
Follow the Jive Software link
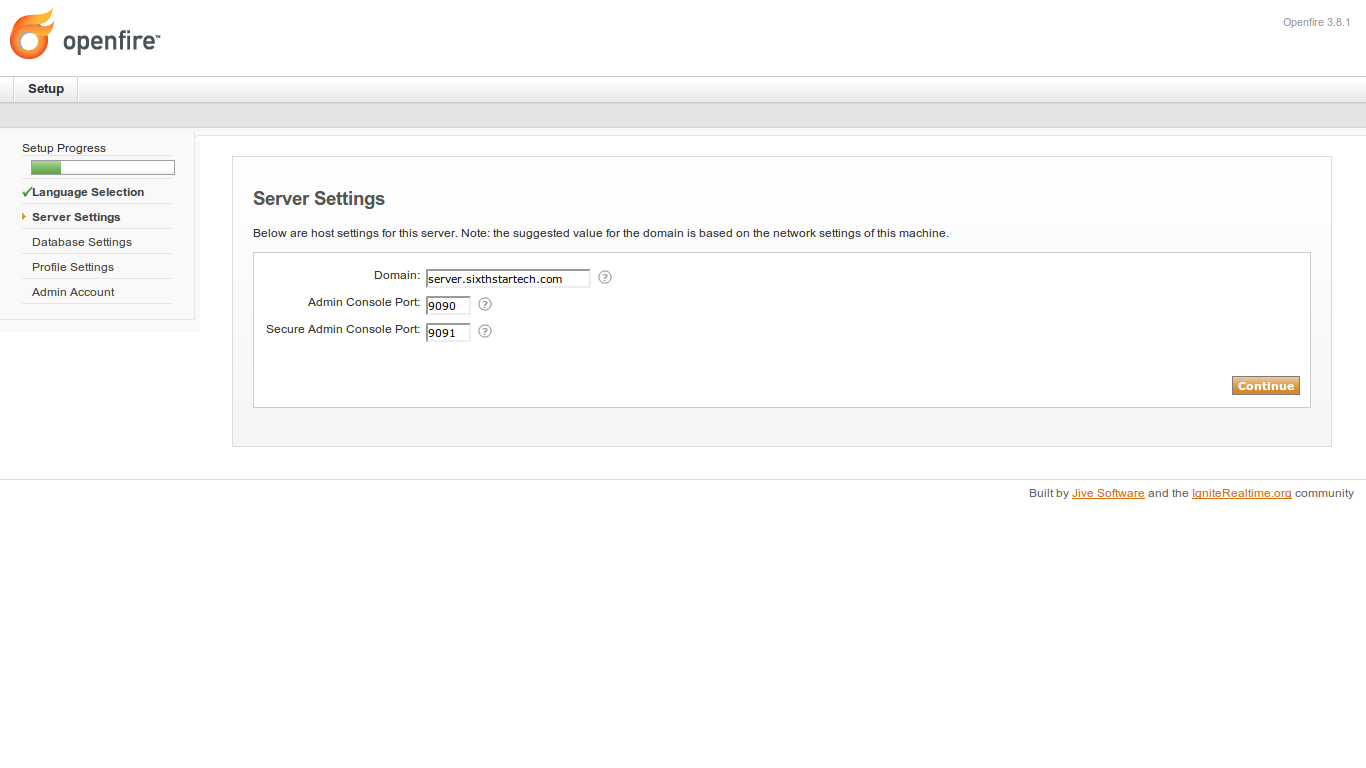[x=1108, y=493]
